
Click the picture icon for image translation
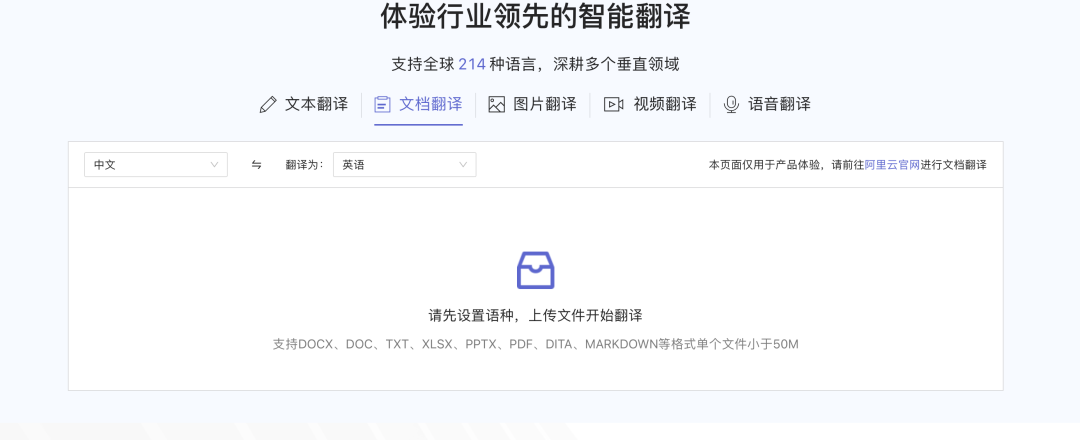(497, 105)
